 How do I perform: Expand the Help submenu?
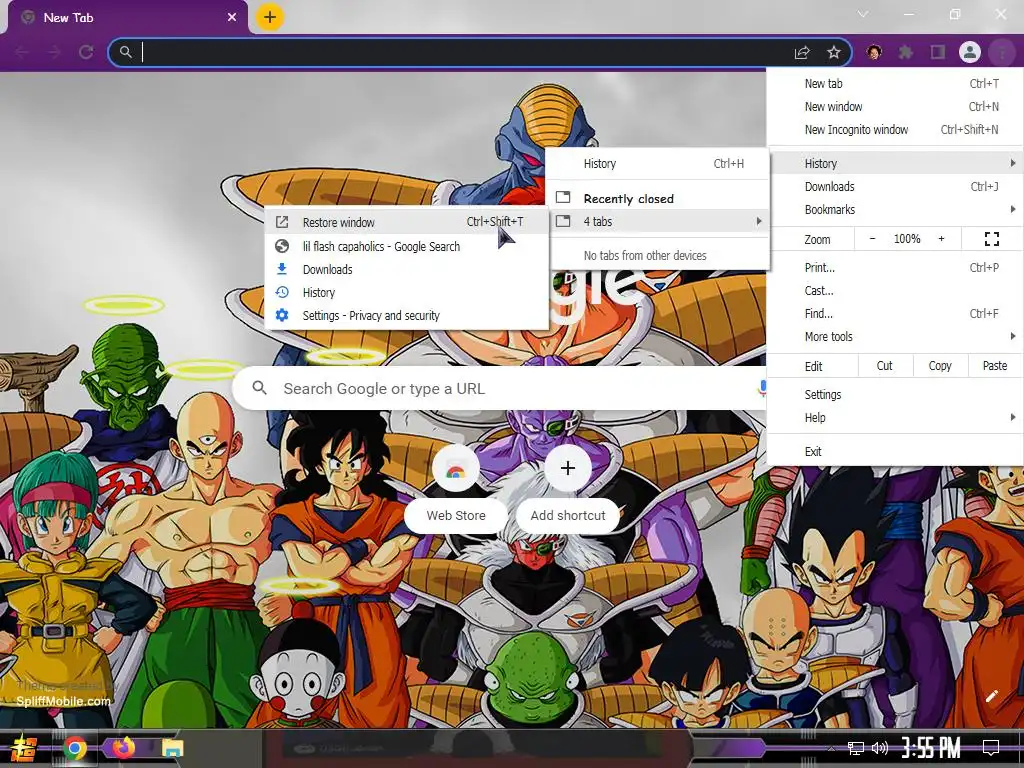(x=895, y=417)
